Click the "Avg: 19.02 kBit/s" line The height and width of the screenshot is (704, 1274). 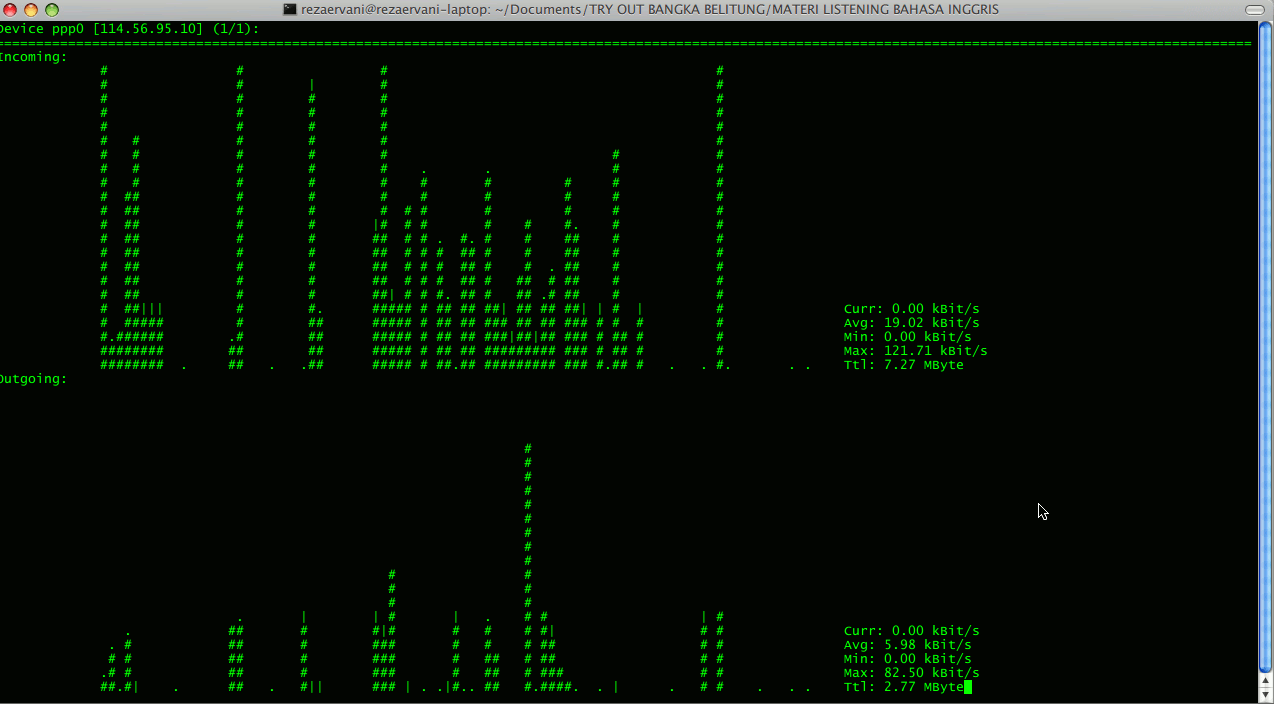(x=912, y=323)
